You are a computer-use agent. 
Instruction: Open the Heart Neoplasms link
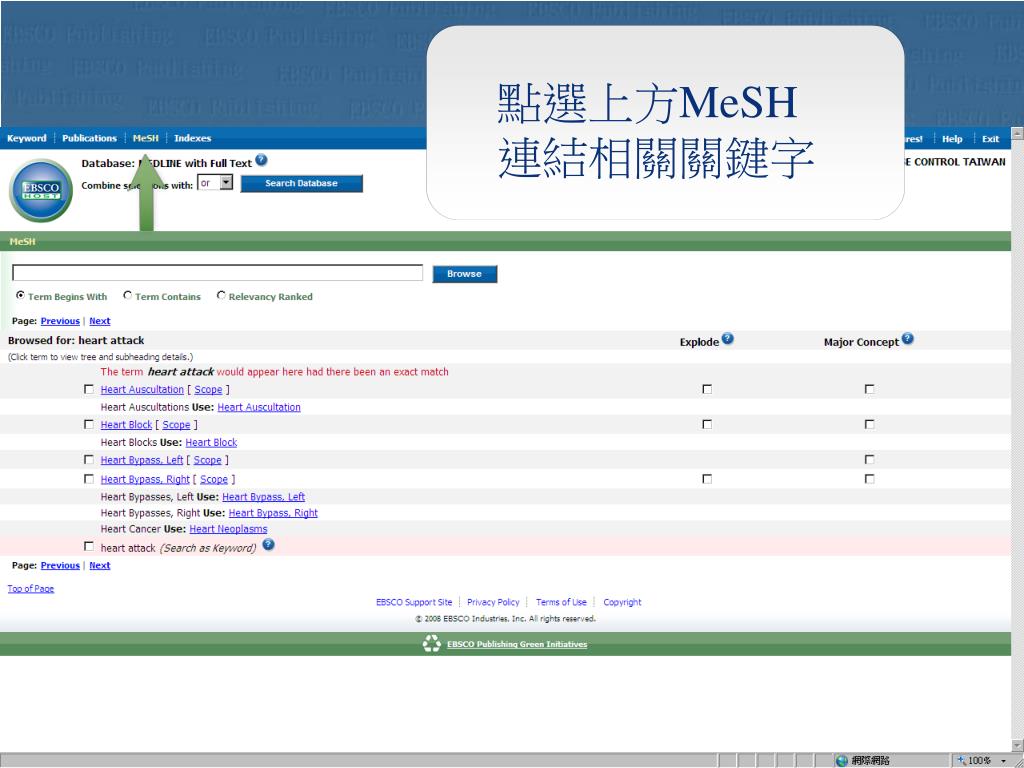click(229, 529)
